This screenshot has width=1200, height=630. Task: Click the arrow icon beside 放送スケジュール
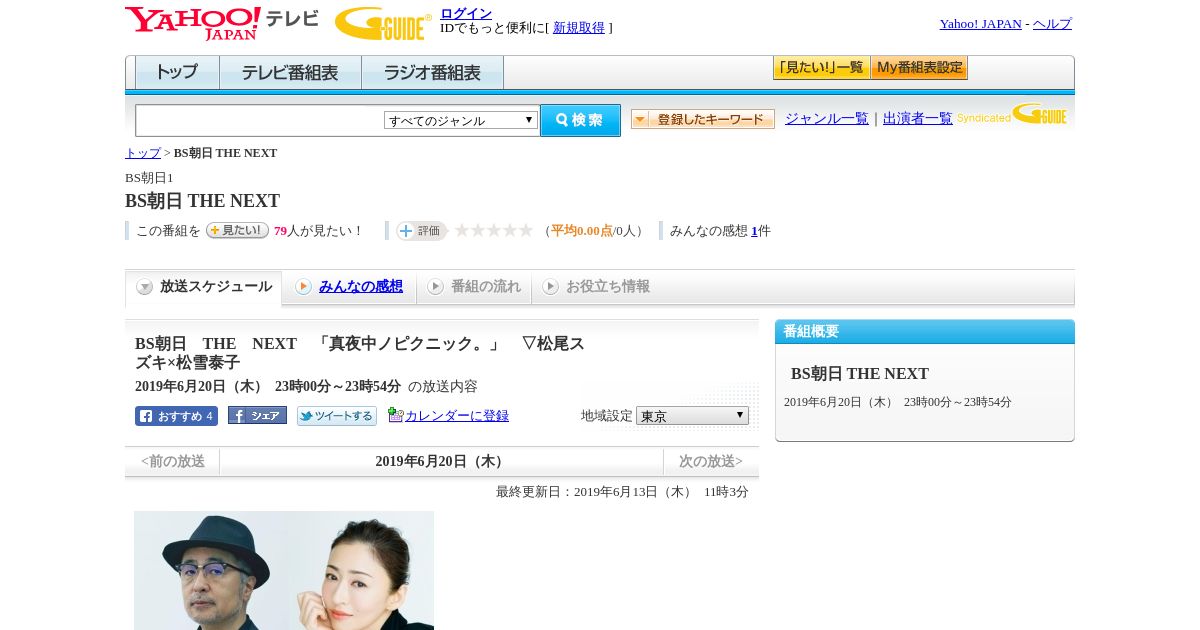click(145, 287)
